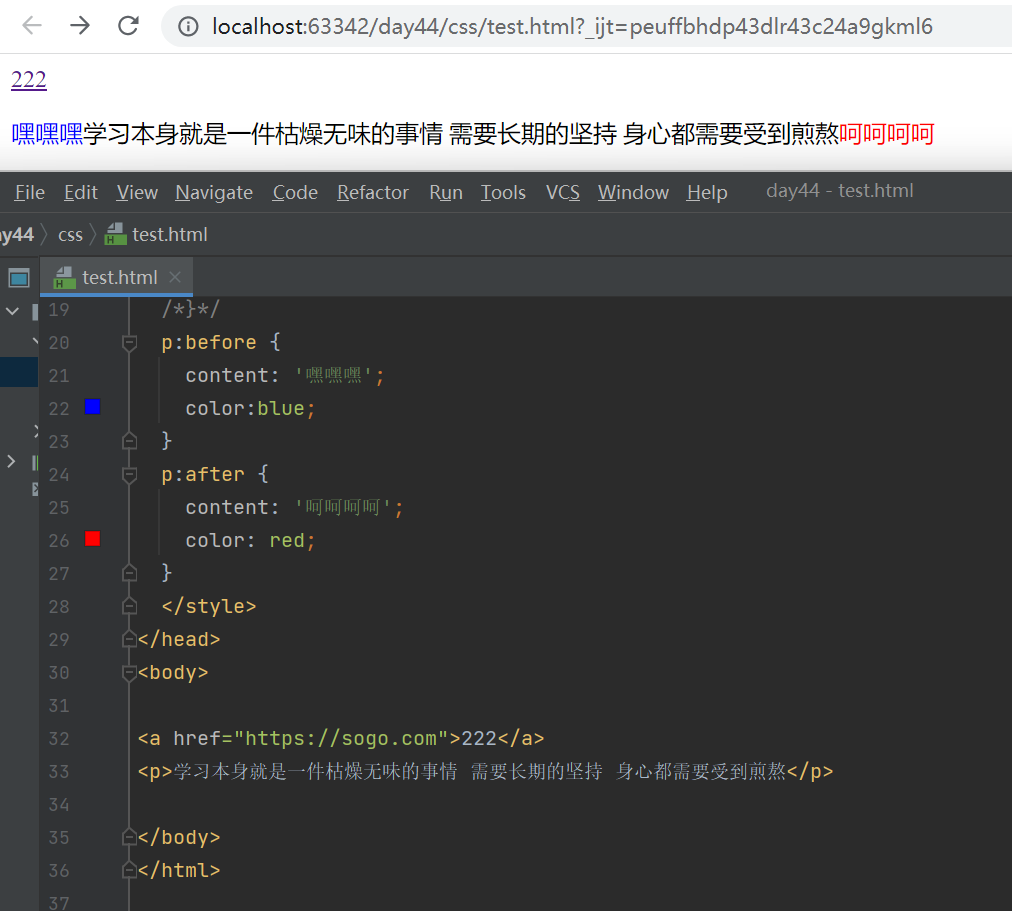
Task: Expand the collapsed project tree node
Action: (x=10, y=461)
